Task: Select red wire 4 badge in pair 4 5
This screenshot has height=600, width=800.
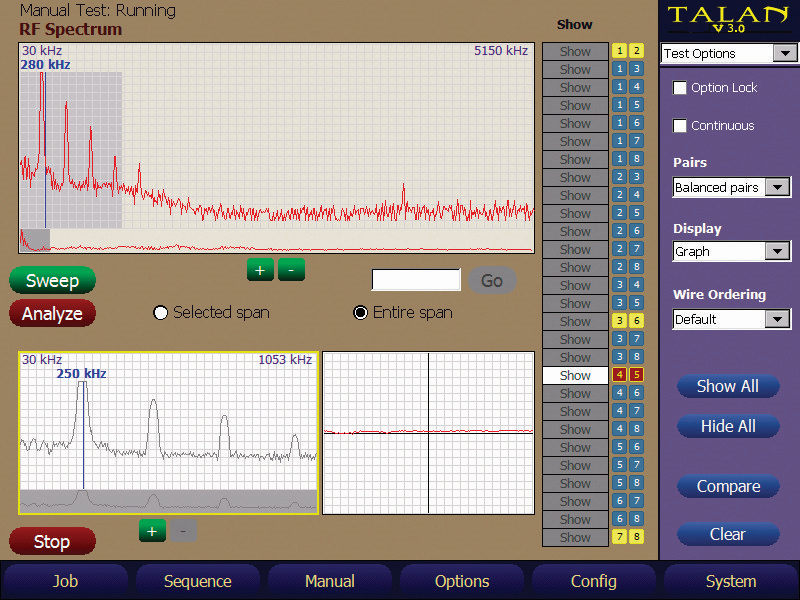Action: point(619,374)
